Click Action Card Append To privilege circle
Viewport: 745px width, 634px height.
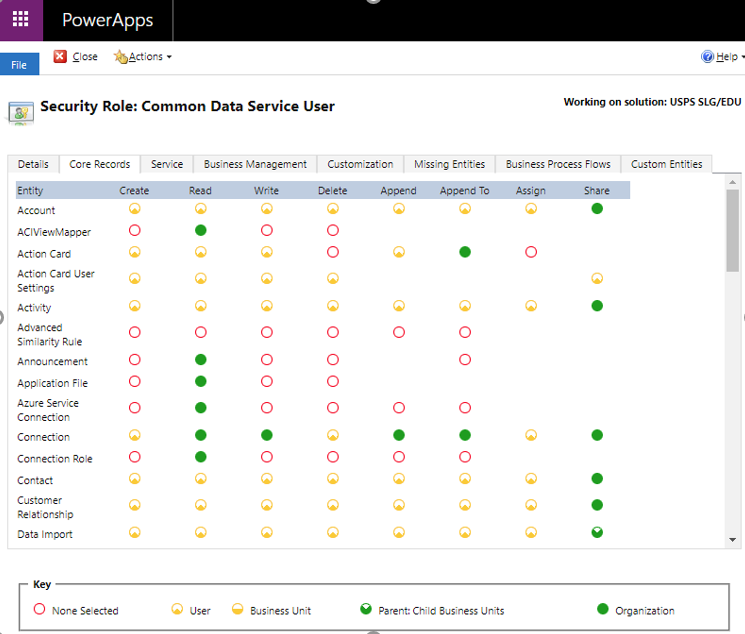(x=465, y=252)
